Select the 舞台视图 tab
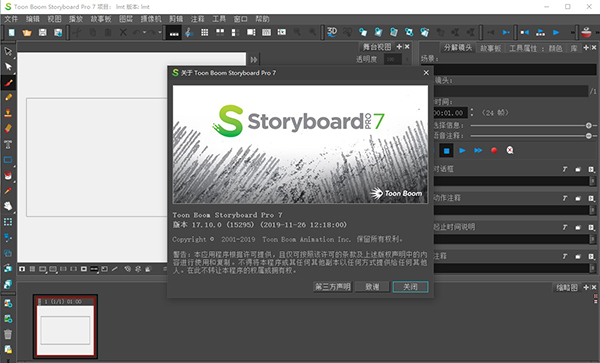Image resolution: width=600 pixels, height=363 pixels. (x=377, y=47)
